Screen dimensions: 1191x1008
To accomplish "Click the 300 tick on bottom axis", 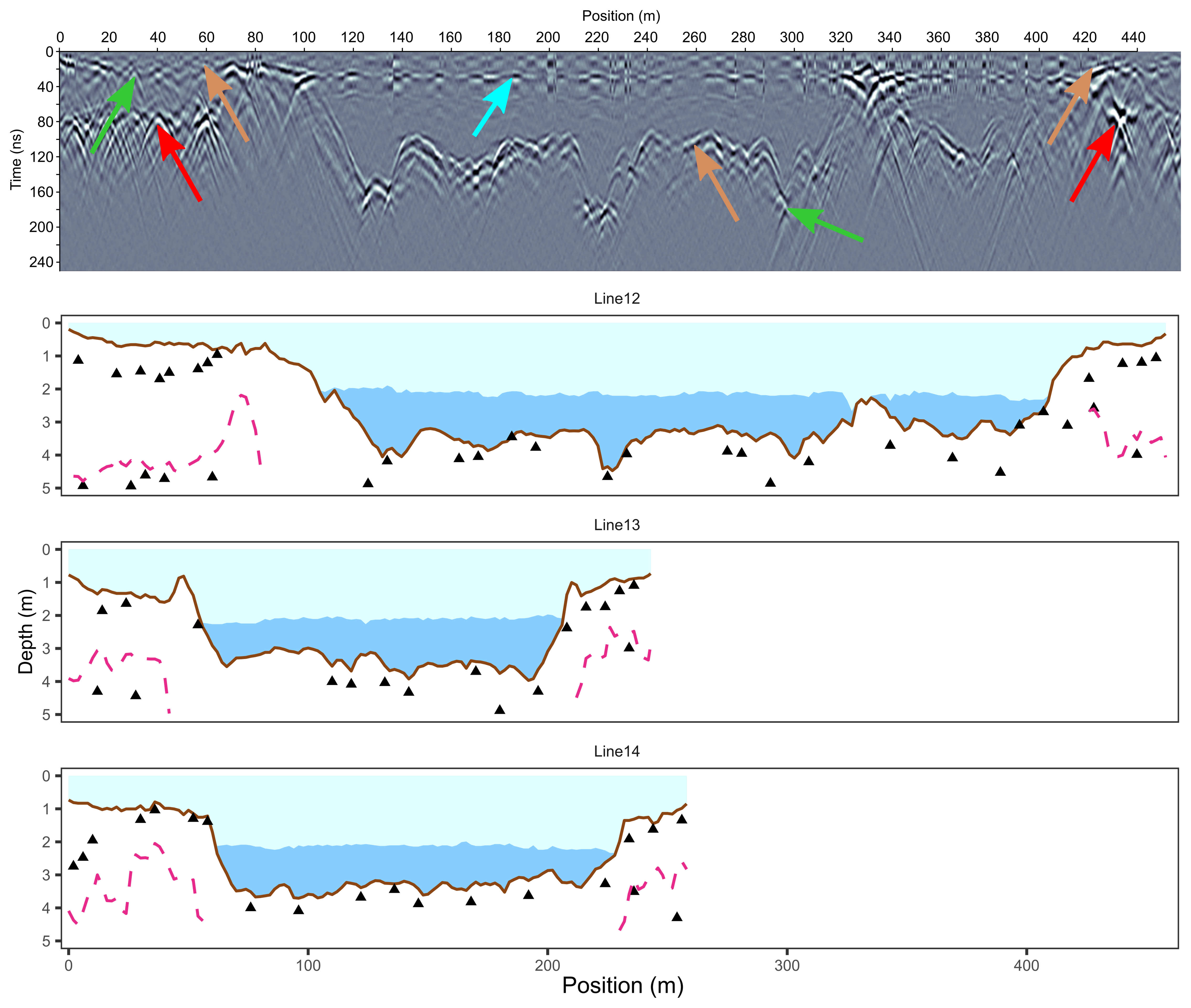I will coord(787,966).
